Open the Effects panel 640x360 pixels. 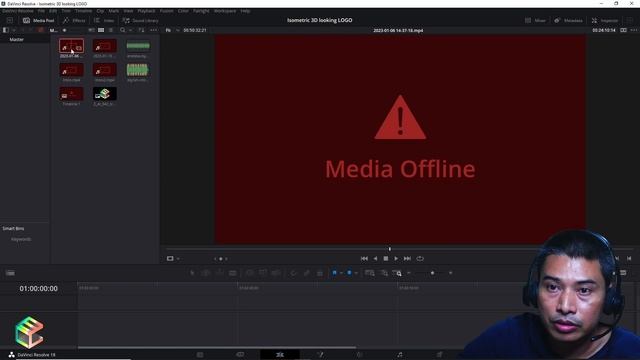point(74,20)
